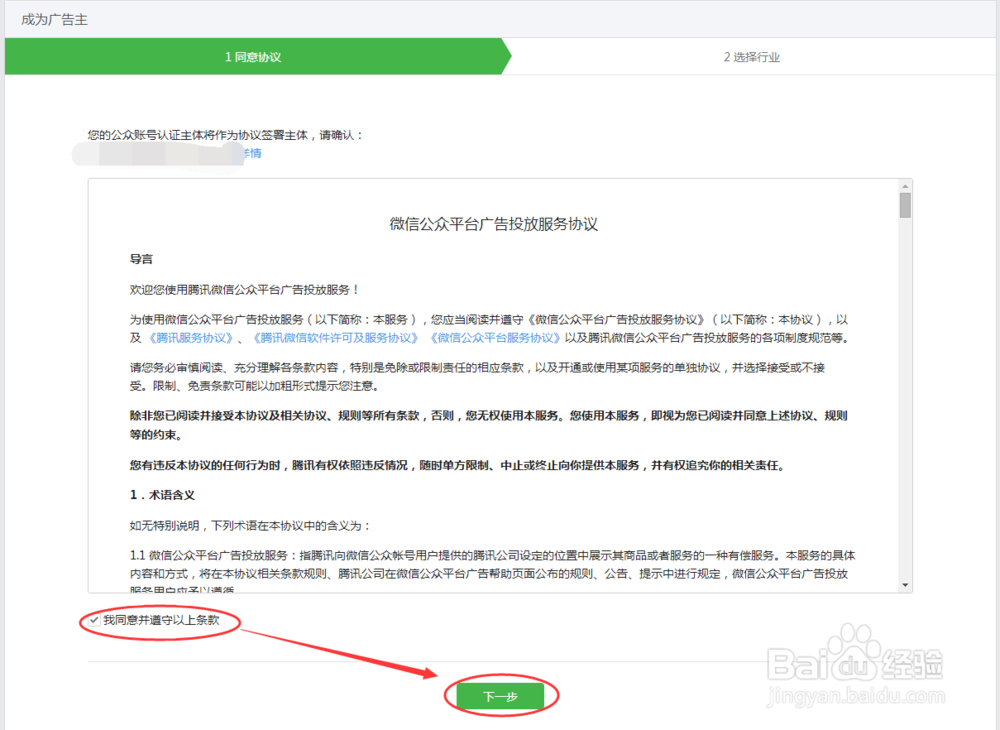
Task: Click the agreement scrollbar up arrow
Action: point(905,186)
